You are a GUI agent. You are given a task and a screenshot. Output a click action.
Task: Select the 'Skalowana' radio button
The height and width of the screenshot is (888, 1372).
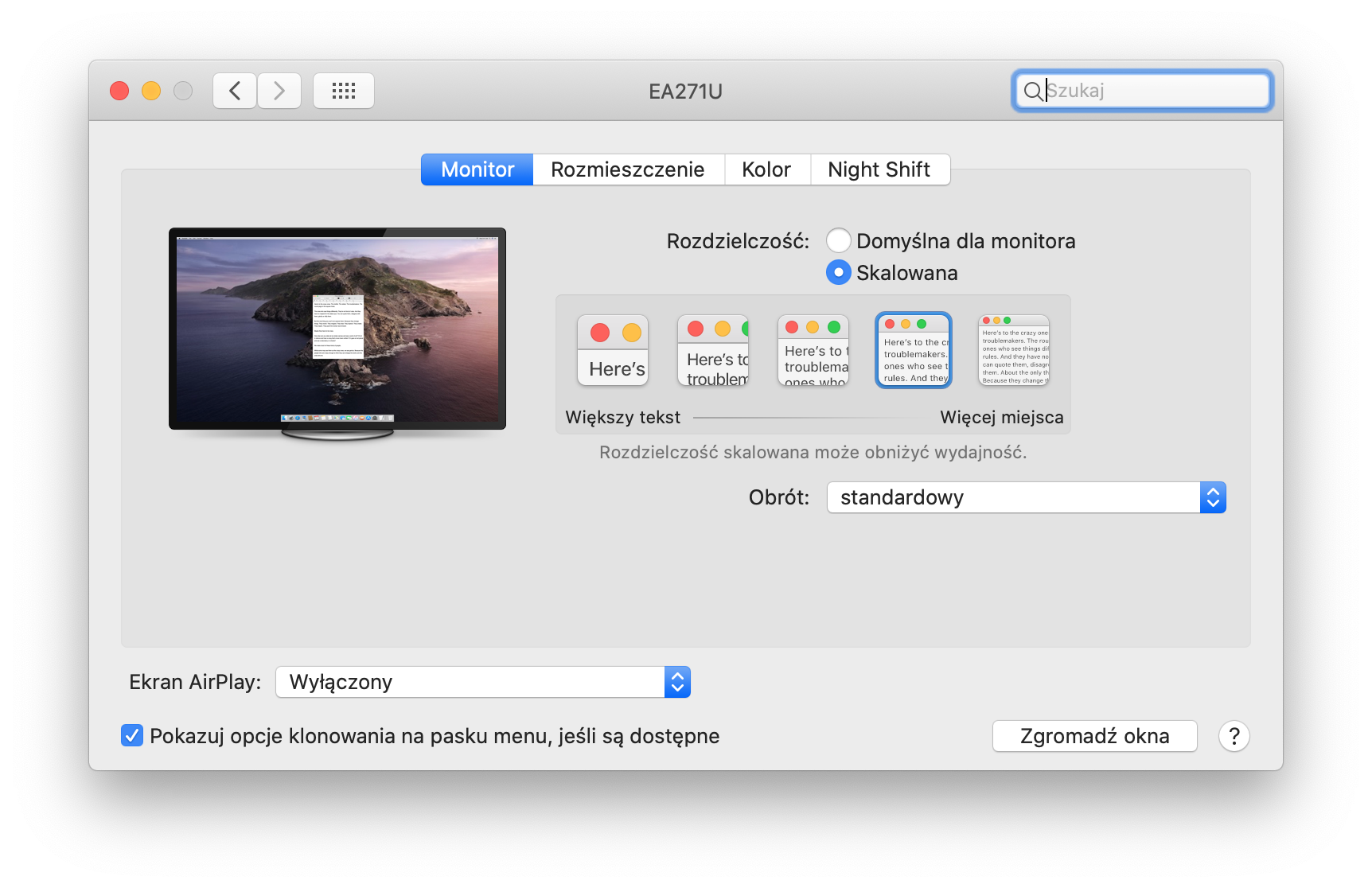point(838,272)
